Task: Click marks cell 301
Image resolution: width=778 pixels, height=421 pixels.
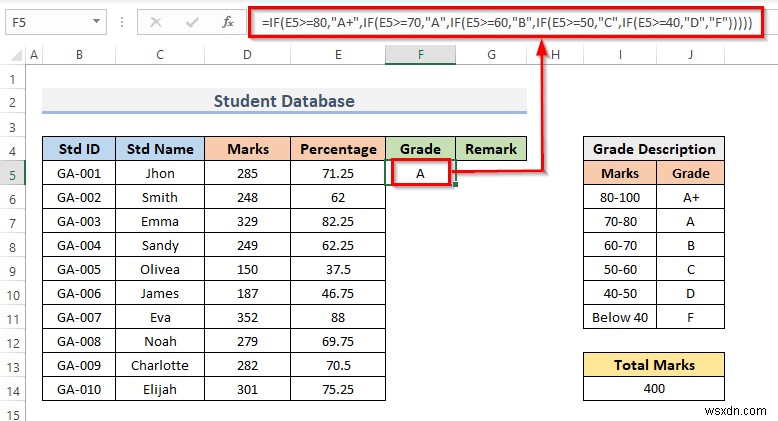Action: coord(247,389)
